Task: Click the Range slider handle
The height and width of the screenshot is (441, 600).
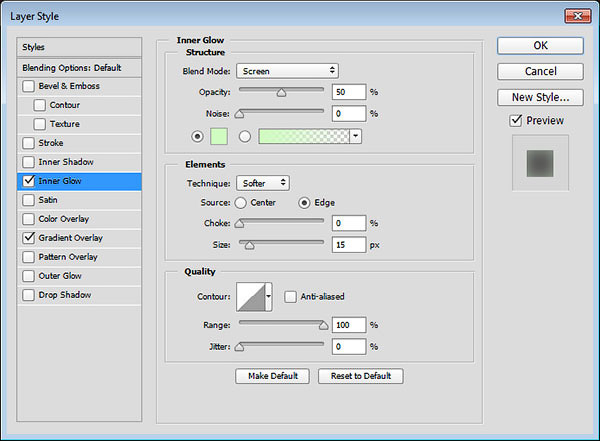Action: point(324,325)
